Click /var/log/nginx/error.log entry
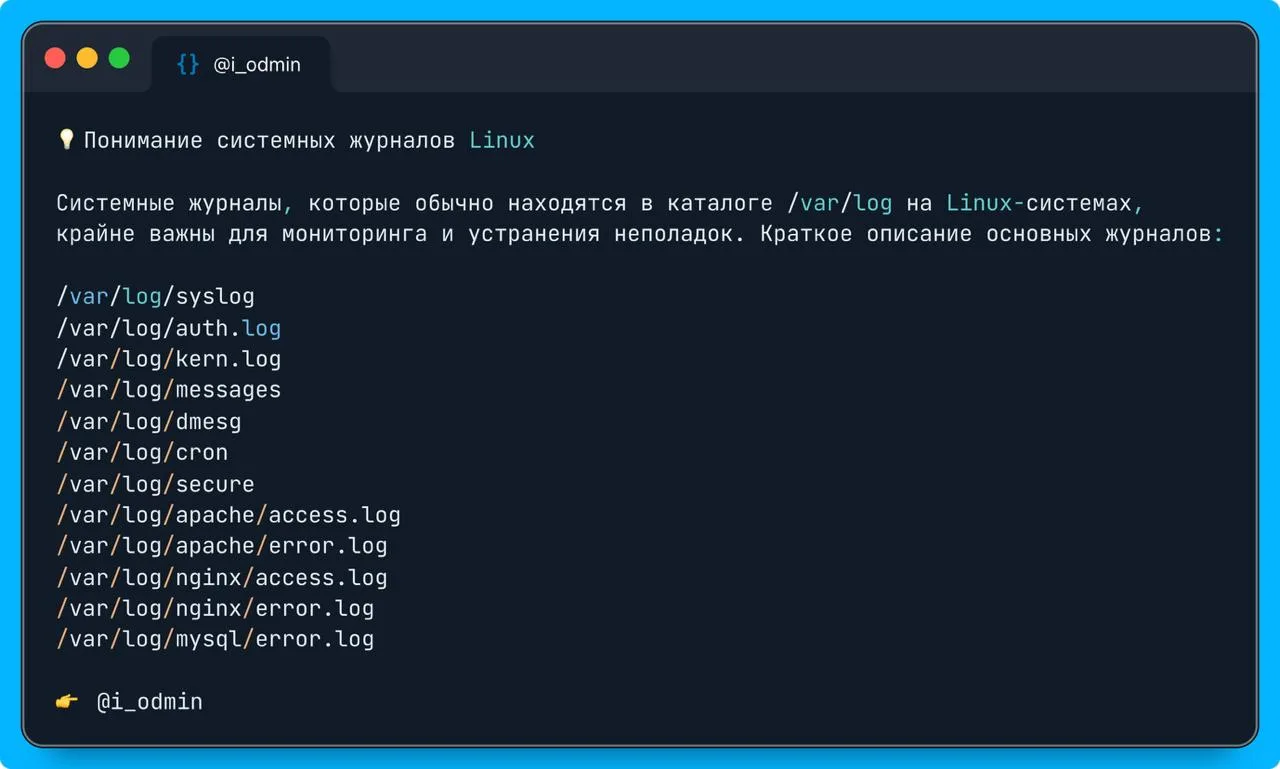The image size is (1280, 769). click(x=215, y=608)
